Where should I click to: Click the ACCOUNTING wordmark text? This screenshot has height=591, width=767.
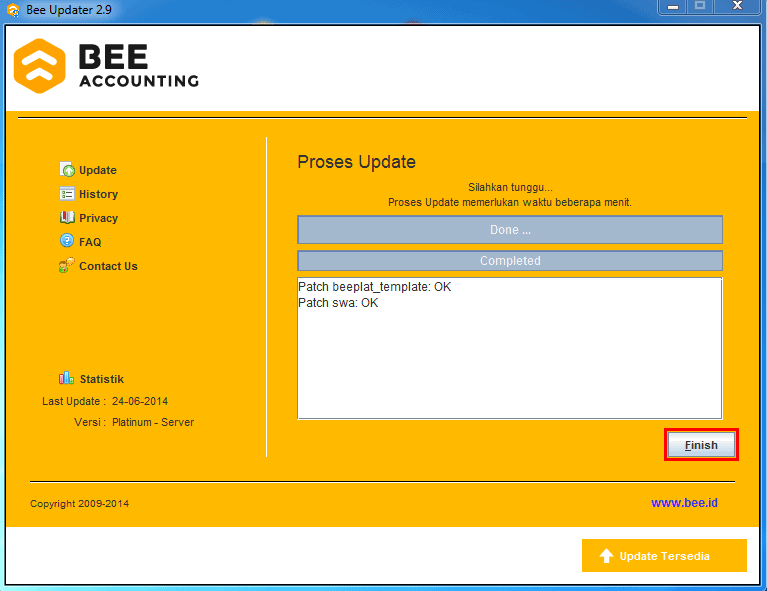click(x=139, y=81)
